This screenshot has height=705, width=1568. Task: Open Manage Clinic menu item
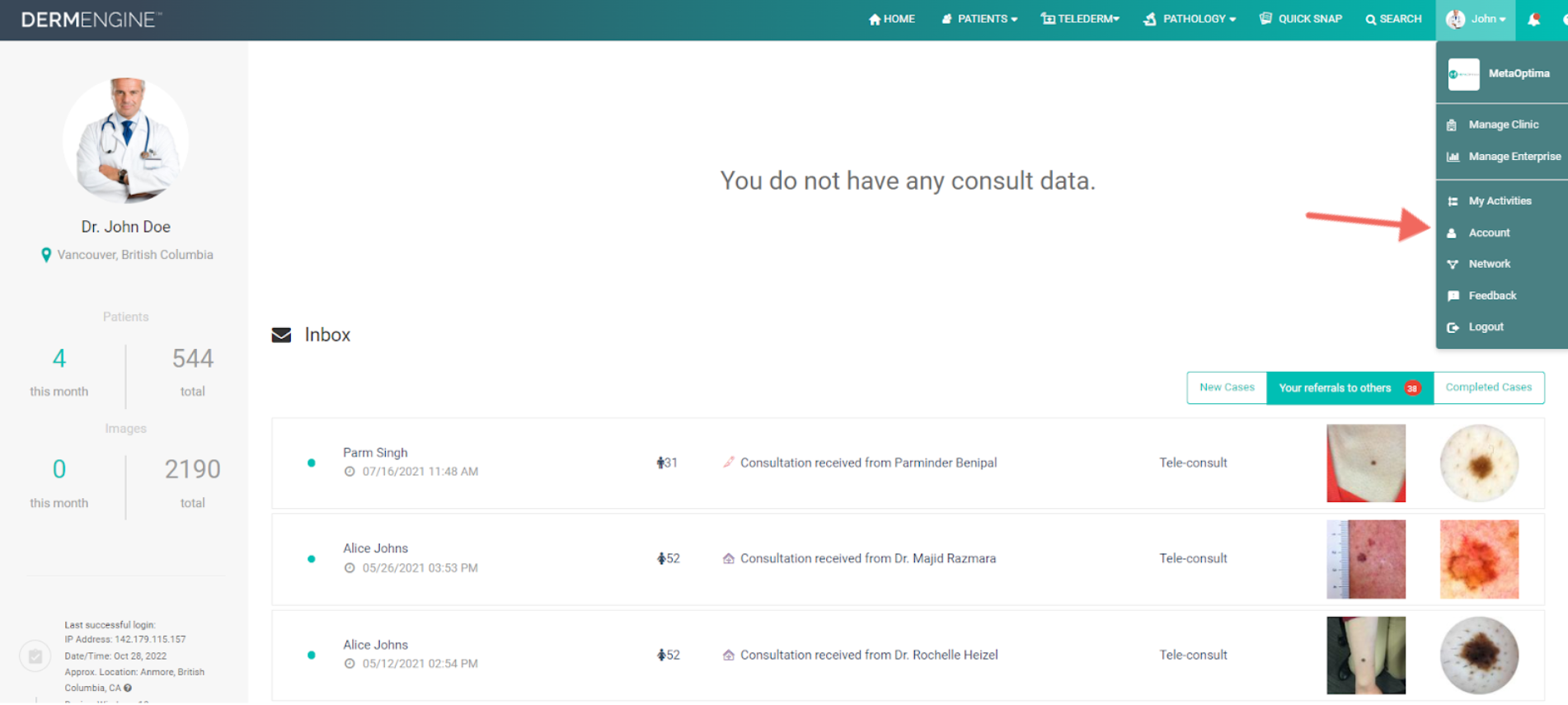pyautogui.click(x=1503, y=125)
